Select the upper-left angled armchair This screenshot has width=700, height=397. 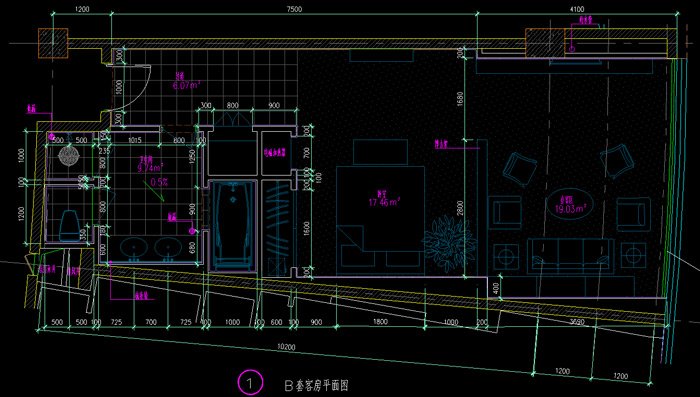click(x=520, y=169)
